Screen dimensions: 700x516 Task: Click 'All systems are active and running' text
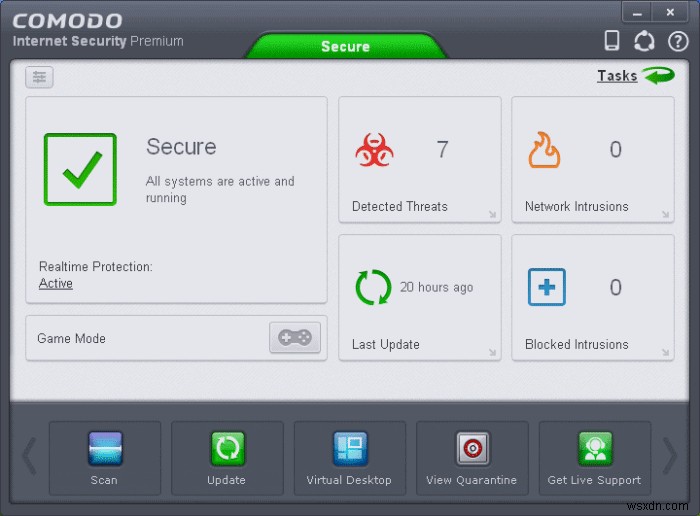(x=220, y=189)
